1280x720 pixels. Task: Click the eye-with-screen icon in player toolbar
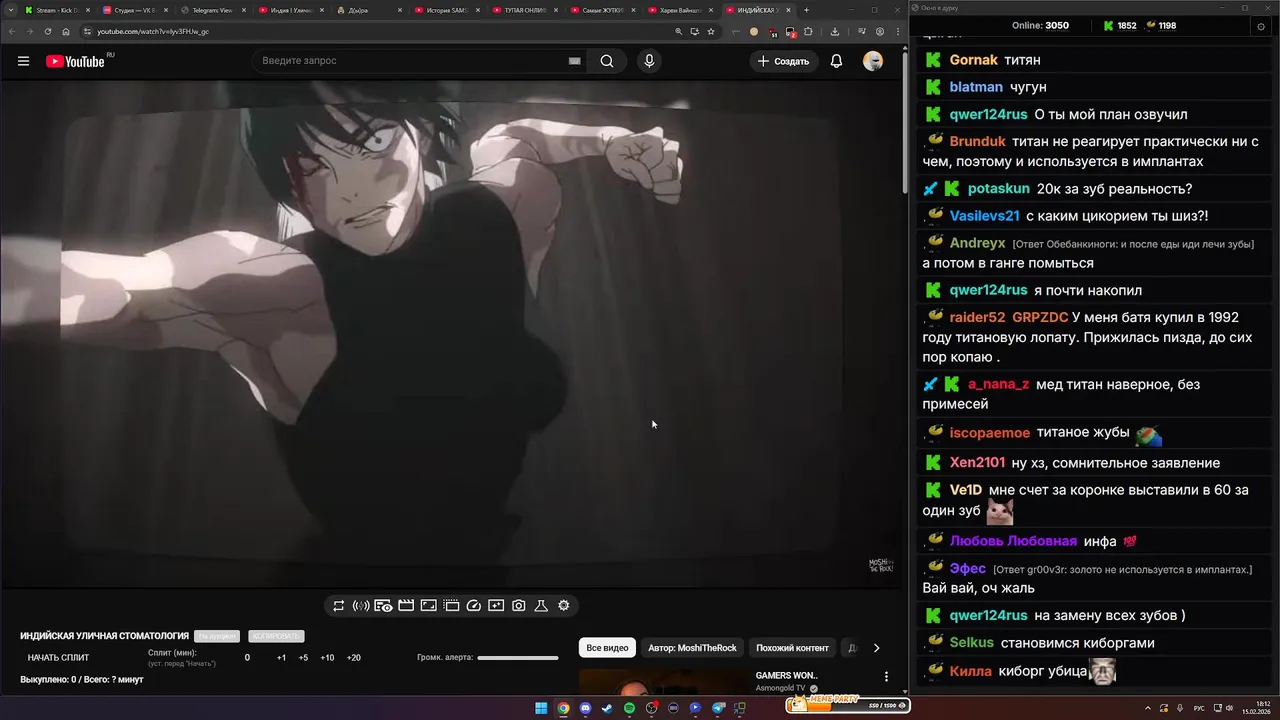pos(383,605)
